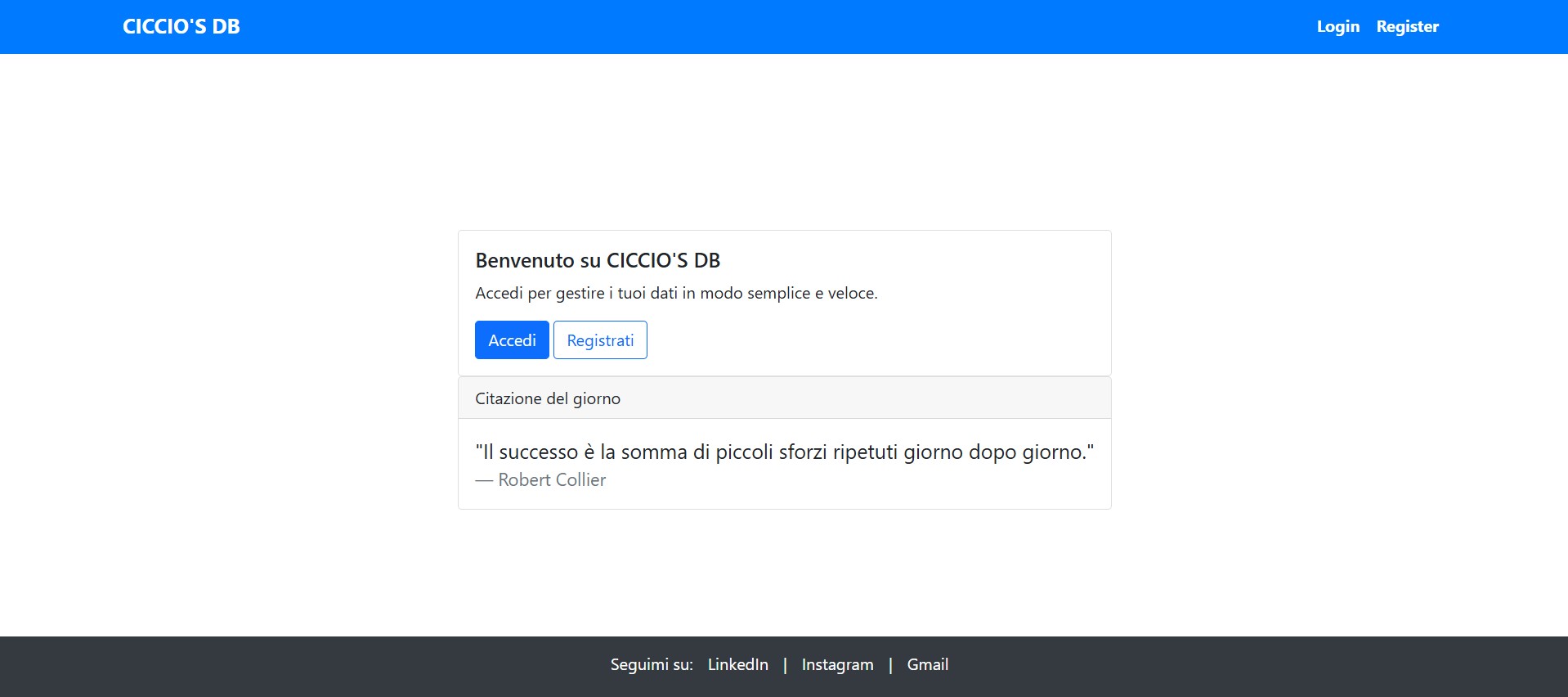Open the Login page from navbar
The image size is (1568, 697).
[x=1337, y=26]
